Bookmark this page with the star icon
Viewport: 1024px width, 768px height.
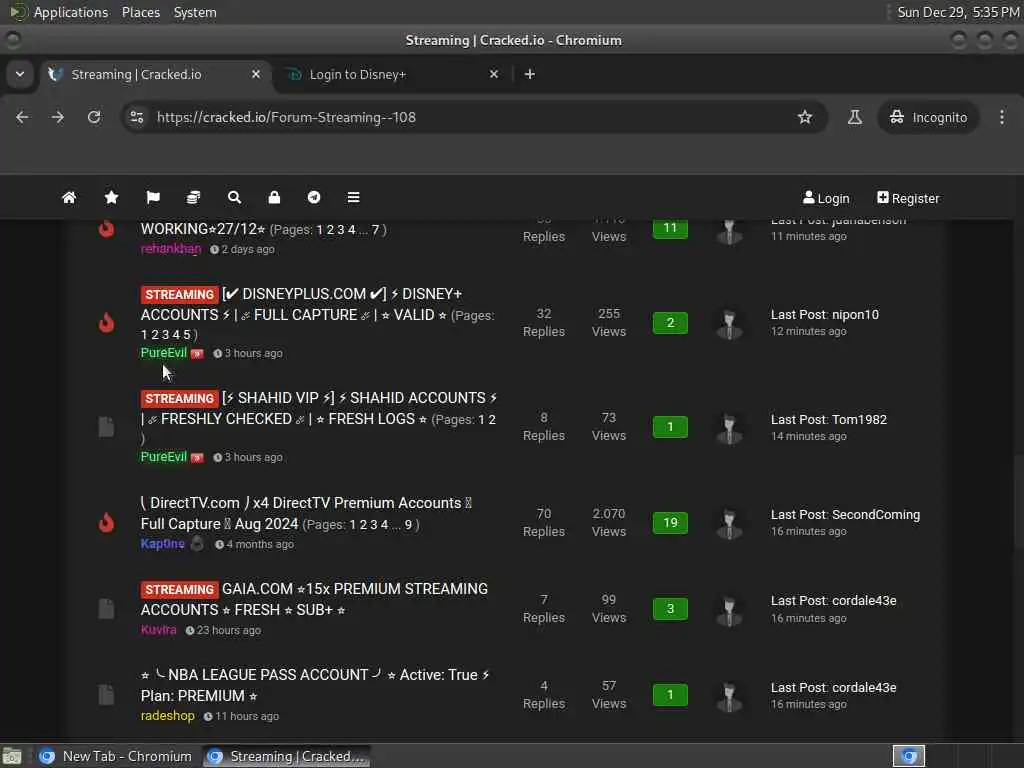click(x=805, y=117)
